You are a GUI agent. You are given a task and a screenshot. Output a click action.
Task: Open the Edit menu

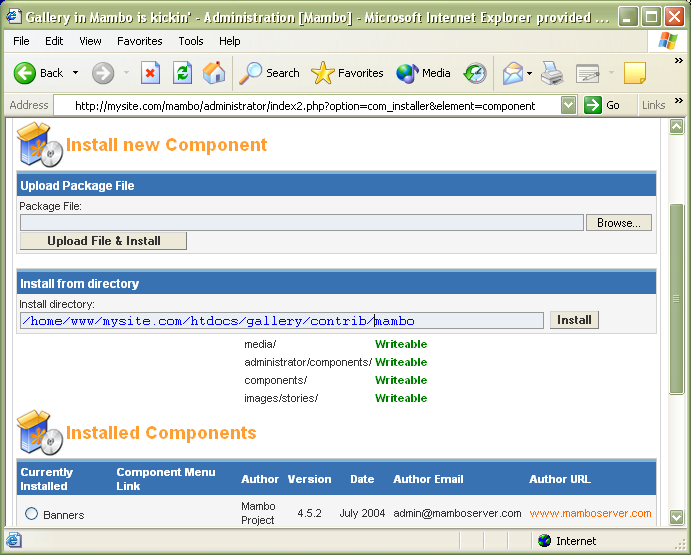pyautogui.click(x=54, y=41)
